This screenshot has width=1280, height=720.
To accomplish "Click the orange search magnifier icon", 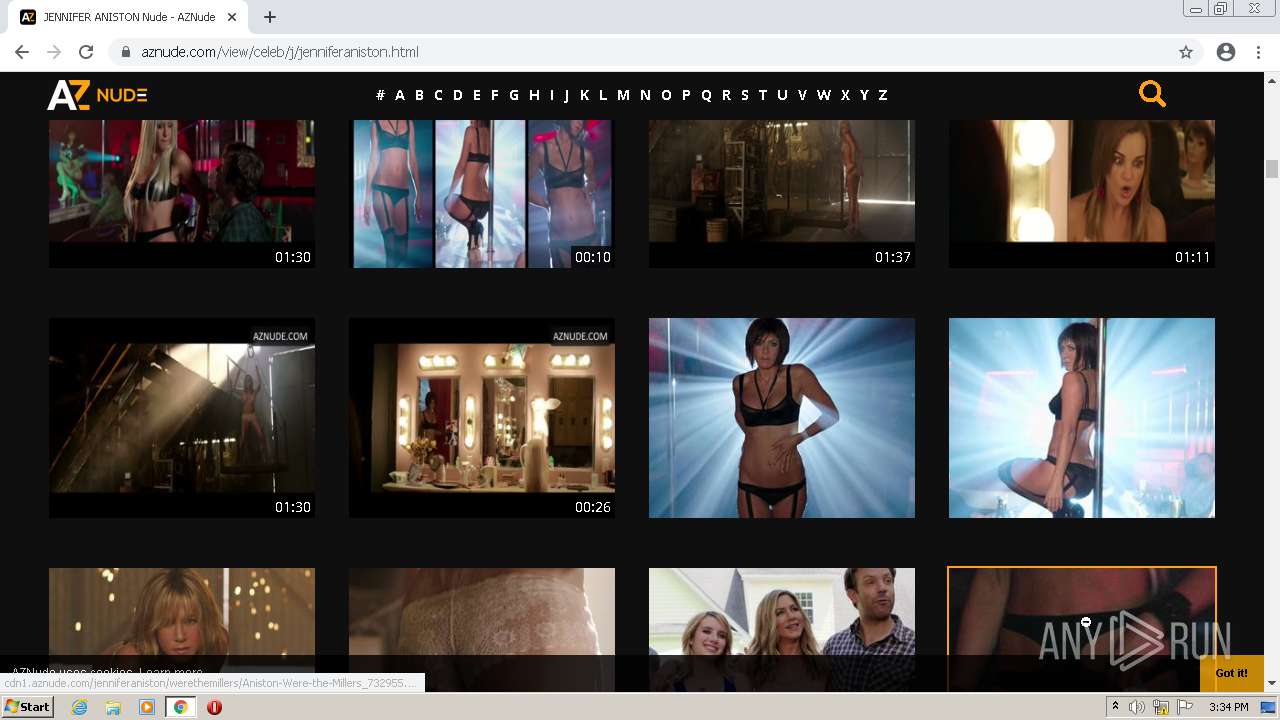I will tap(1152, 94).
